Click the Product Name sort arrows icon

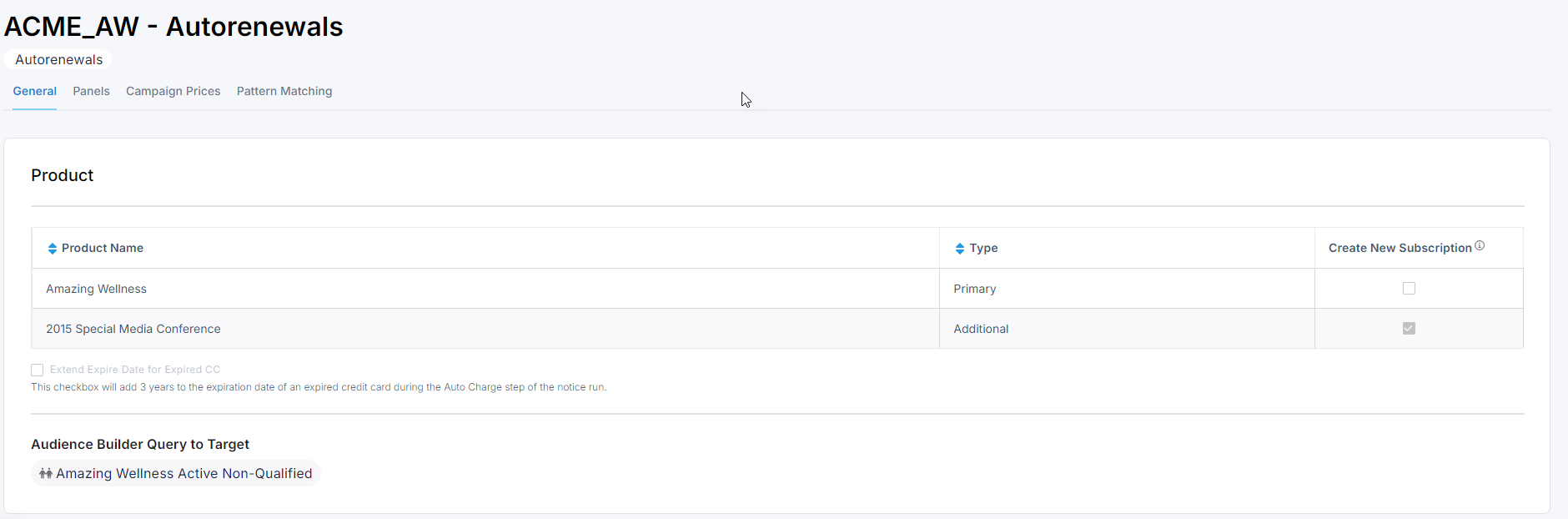click(52, 249)
